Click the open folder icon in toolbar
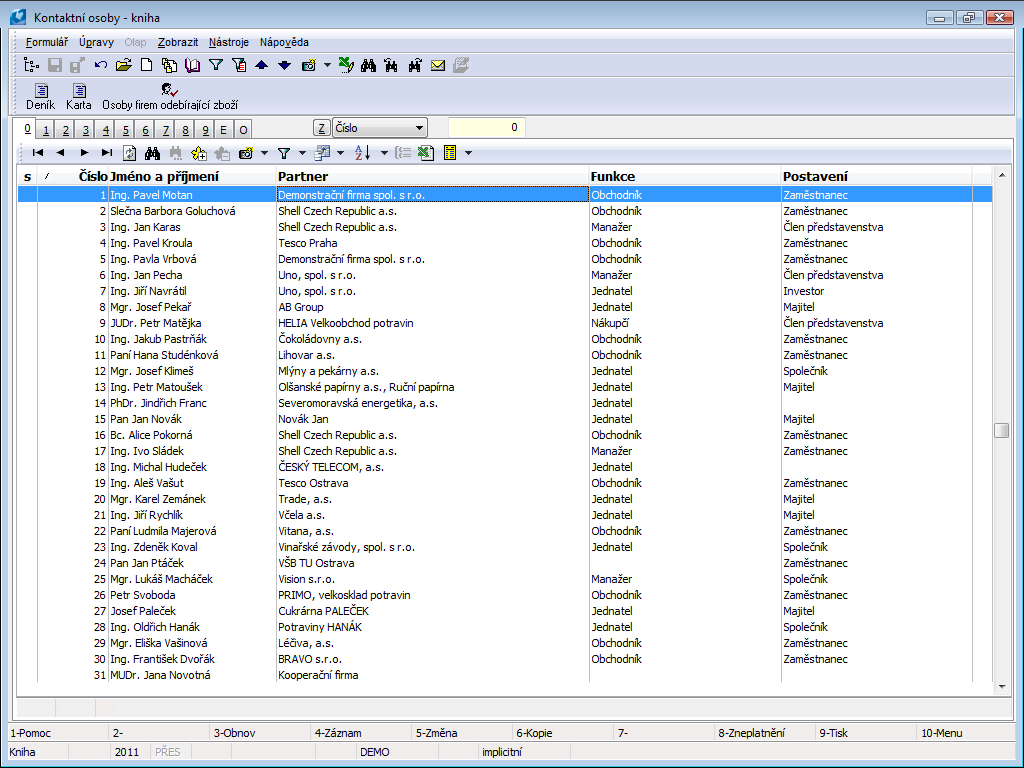The height and width of the screenshot is (768, 1024). click(x=123, y=66)
